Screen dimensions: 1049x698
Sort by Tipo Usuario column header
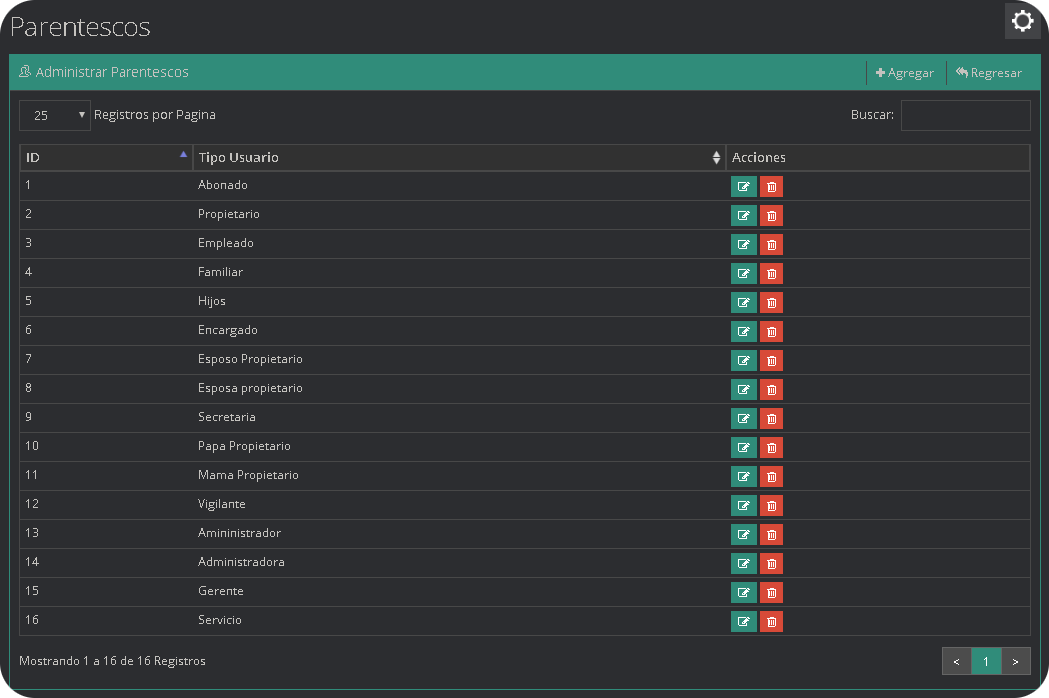point(458,158)
